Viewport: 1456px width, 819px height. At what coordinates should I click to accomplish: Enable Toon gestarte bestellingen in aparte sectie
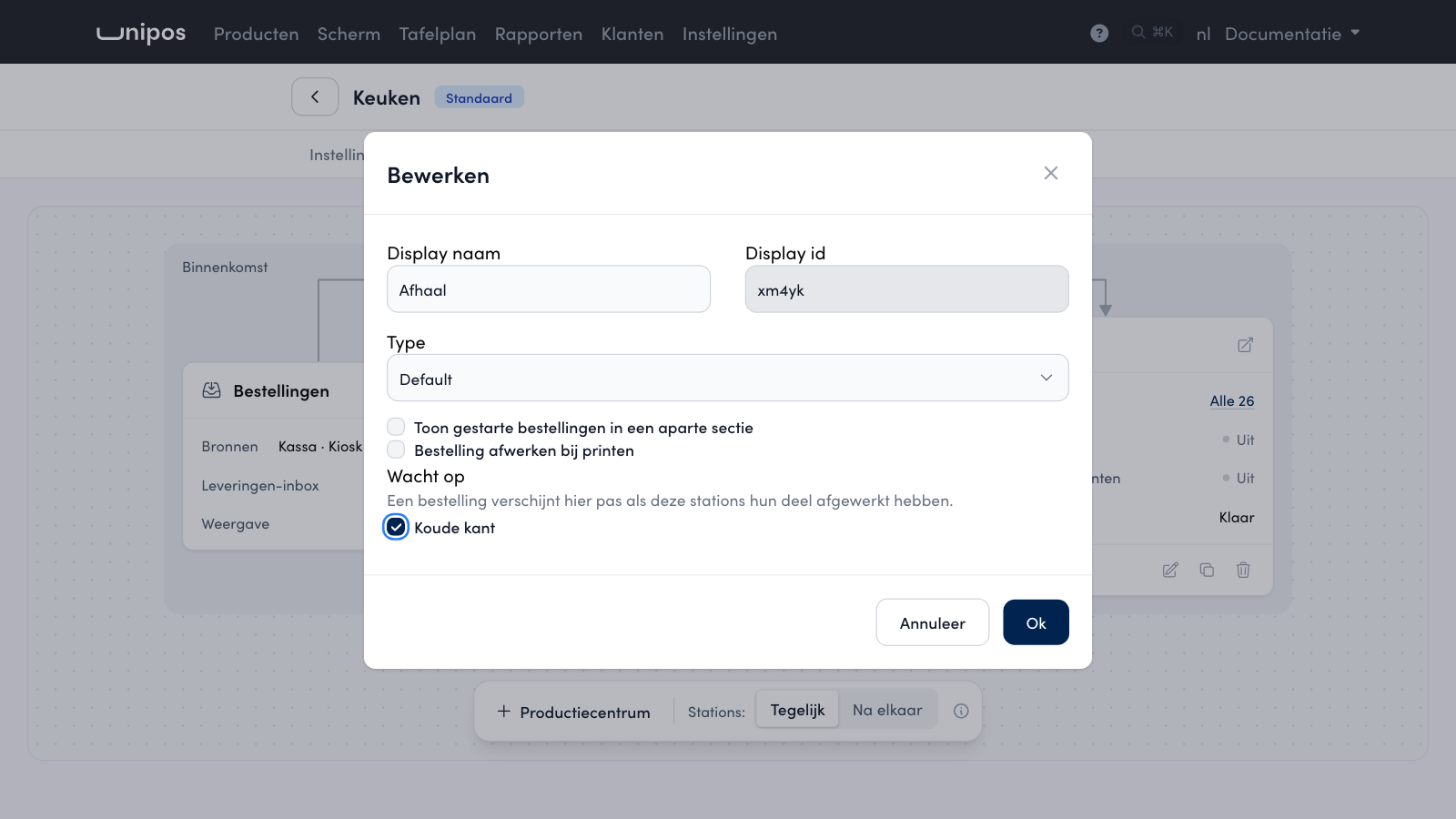(x=396, y=427)
